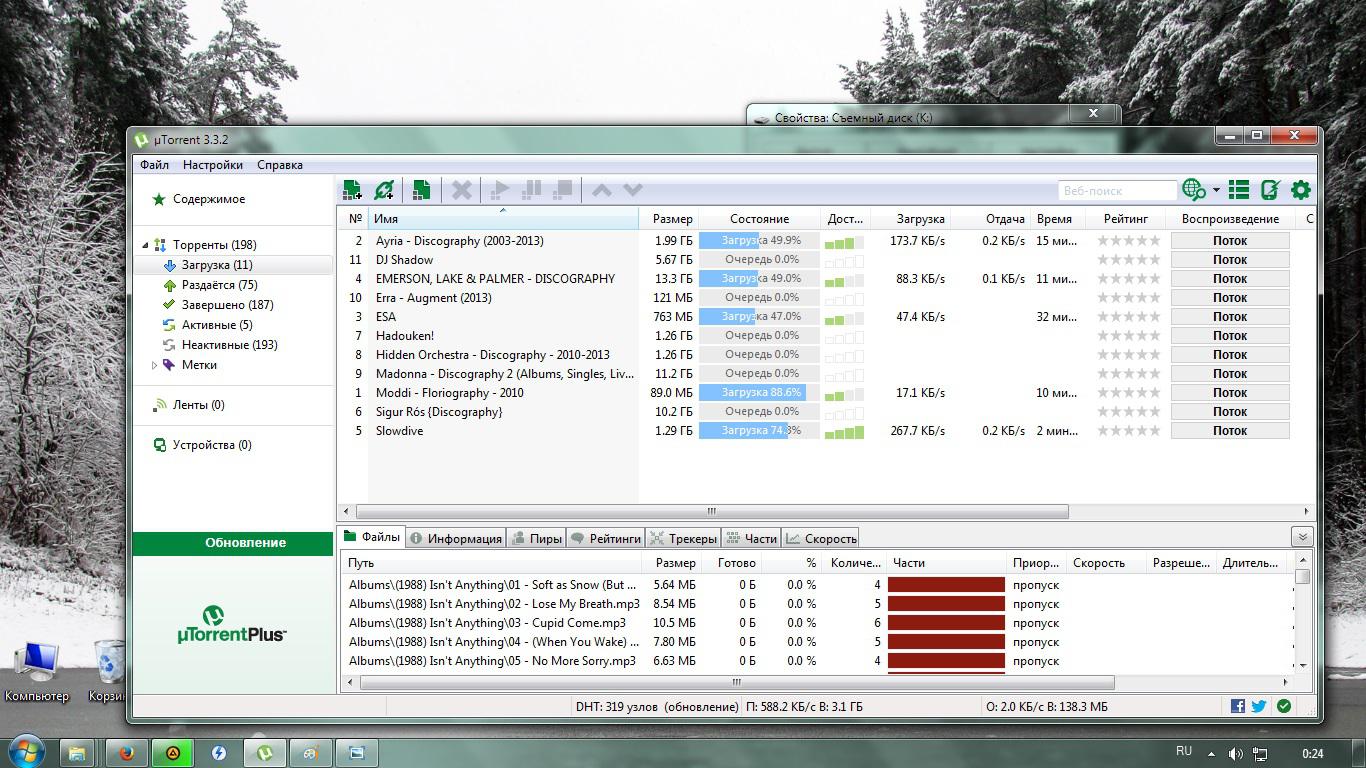Select the Sigur Rós {Discography} torrent row

point(826,412)
